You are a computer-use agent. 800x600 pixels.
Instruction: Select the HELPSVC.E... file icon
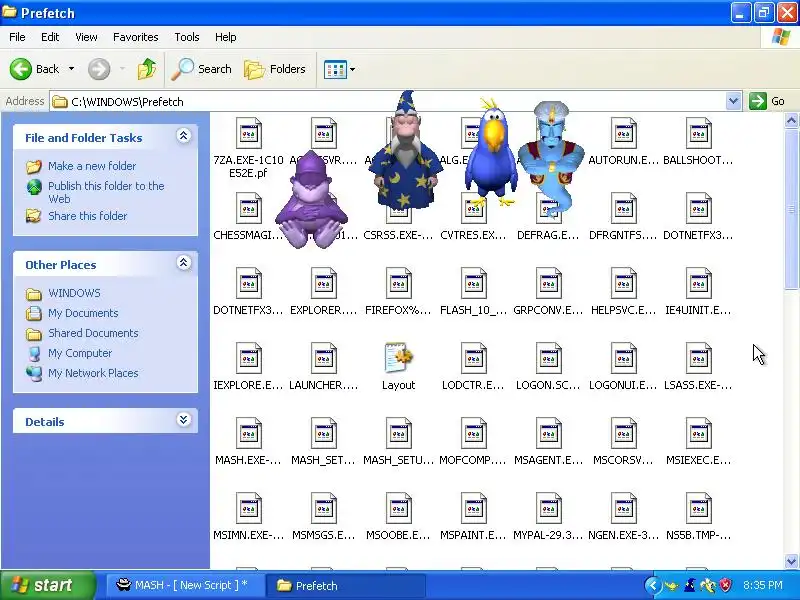click(623, 284)
